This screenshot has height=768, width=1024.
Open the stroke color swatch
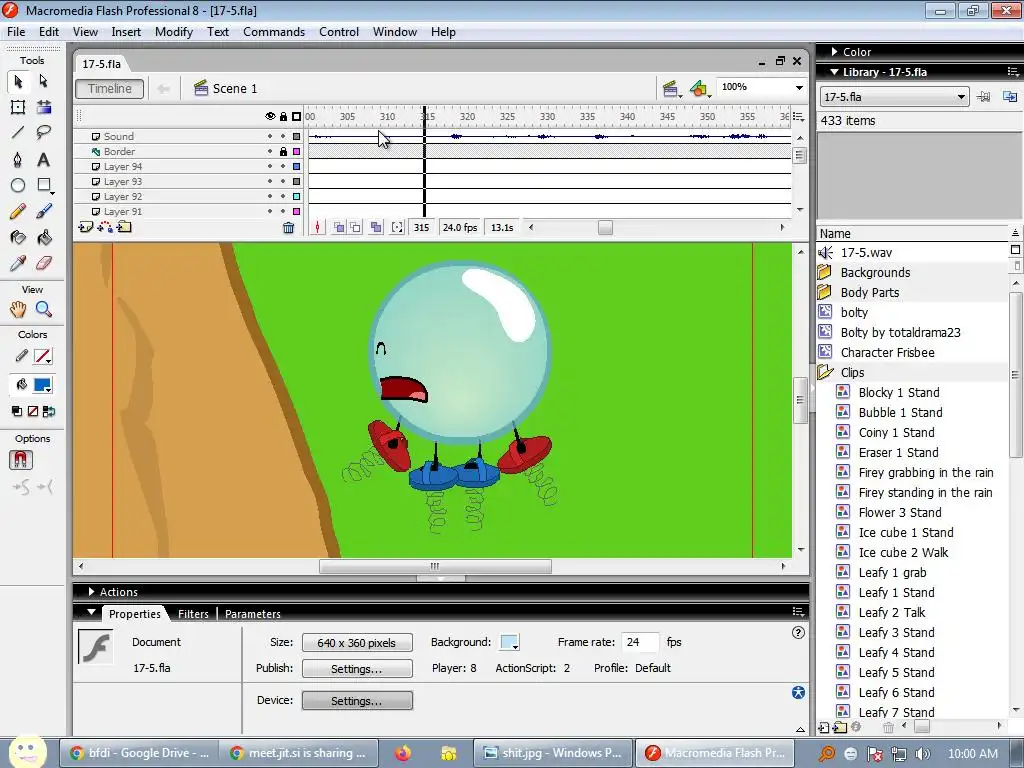coord(42,357)
